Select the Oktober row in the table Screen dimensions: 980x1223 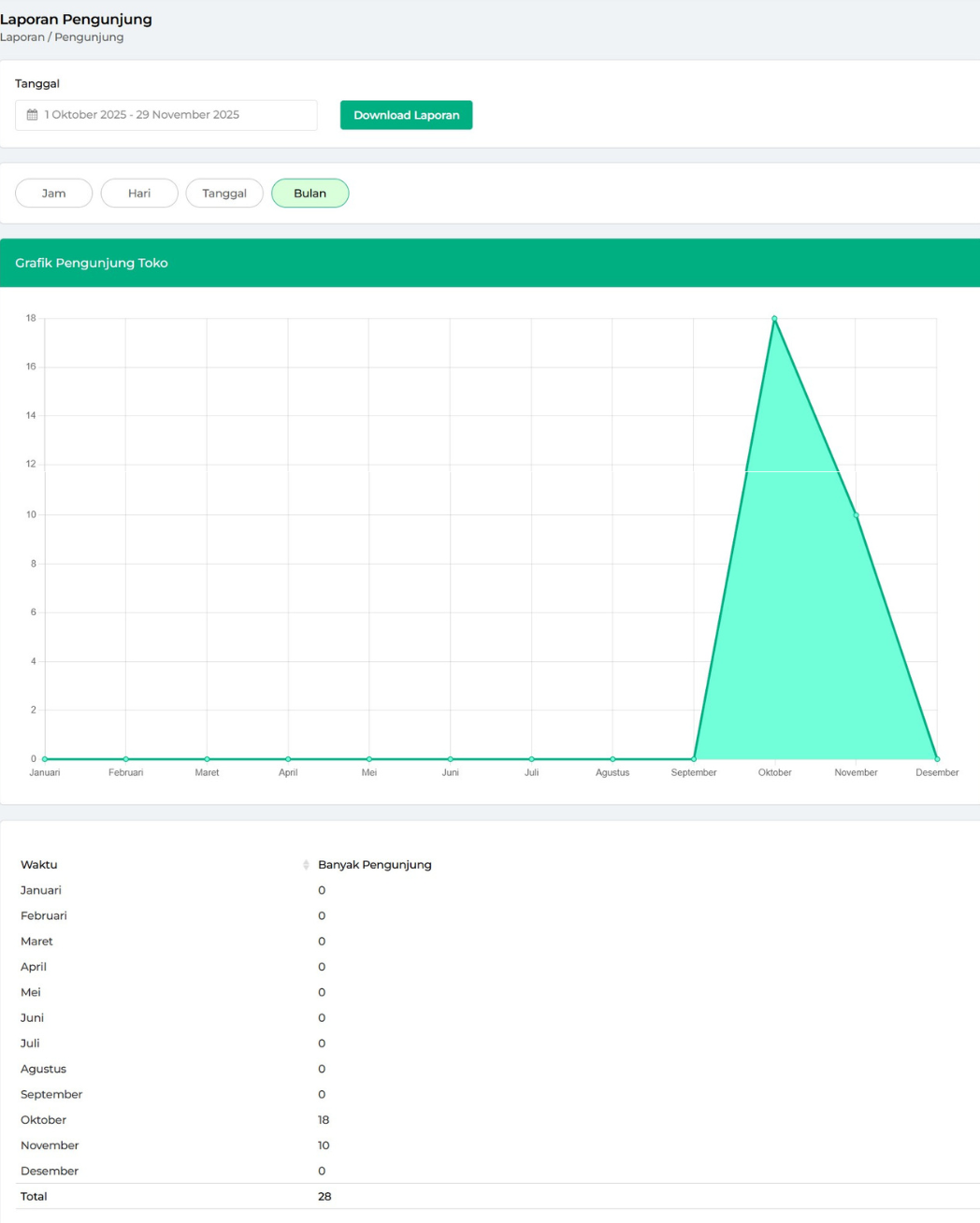(44, 1120)
